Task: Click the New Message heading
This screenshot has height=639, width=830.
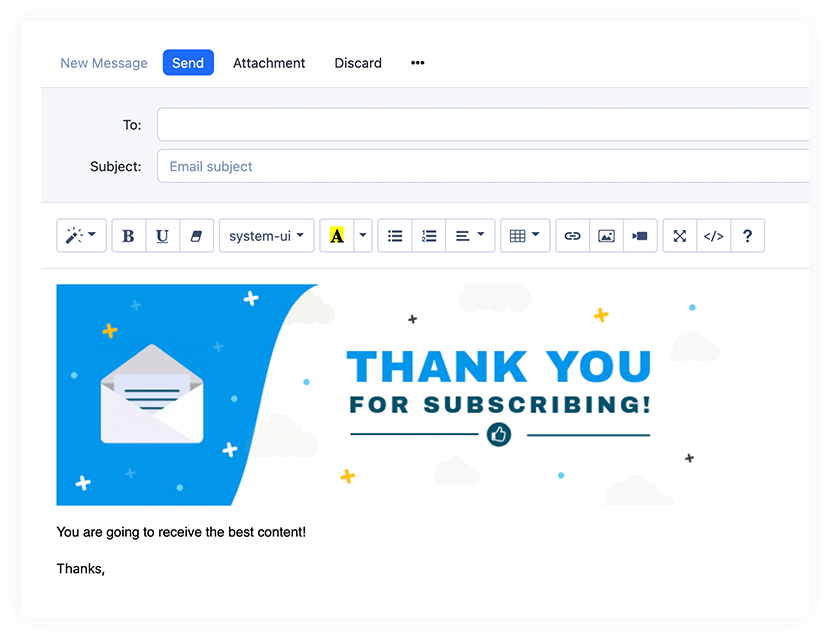Action: point(104,63)
